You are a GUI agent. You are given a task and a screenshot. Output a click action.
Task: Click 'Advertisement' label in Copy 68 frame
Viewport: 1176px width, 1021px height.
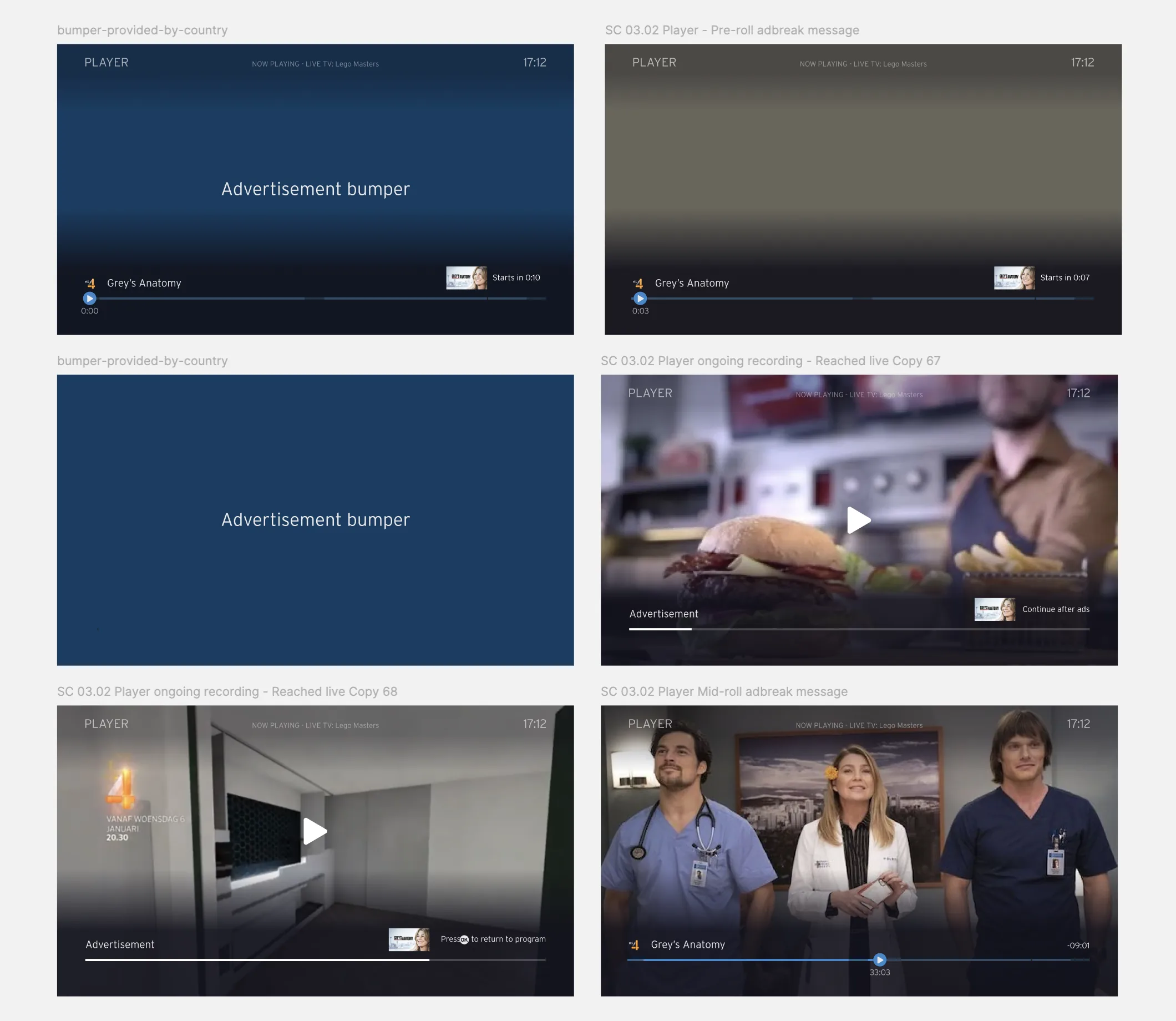pos(120,944)
